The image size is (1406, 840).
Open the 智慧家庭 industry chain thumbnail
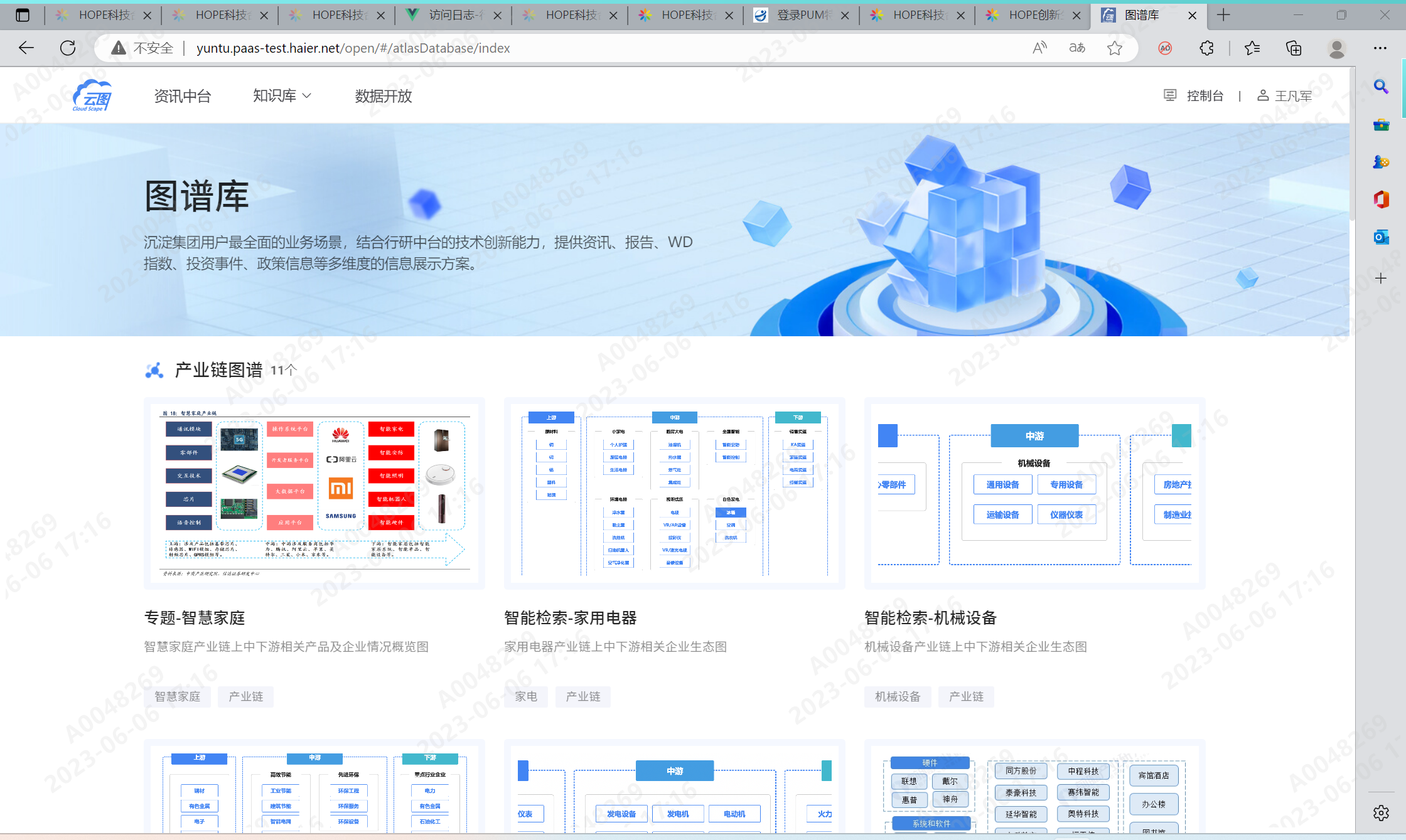point(314,493)
